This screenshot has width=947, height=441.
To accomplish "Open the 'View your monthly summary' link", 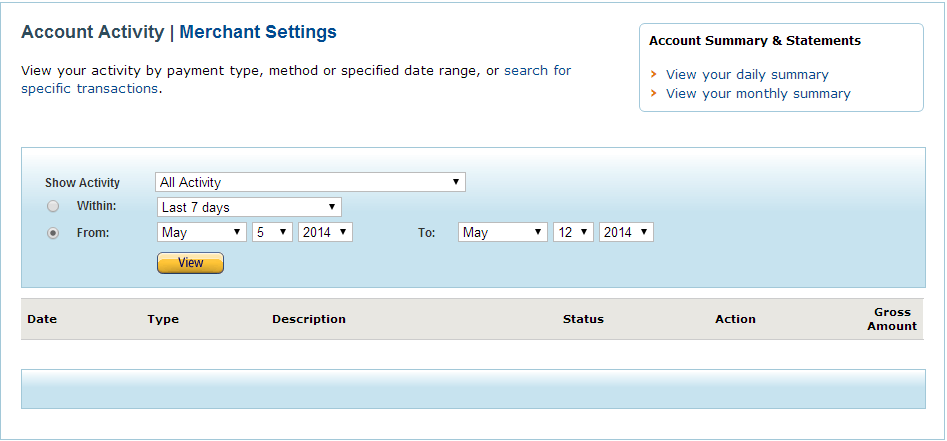I will click(x=758, y=93).
